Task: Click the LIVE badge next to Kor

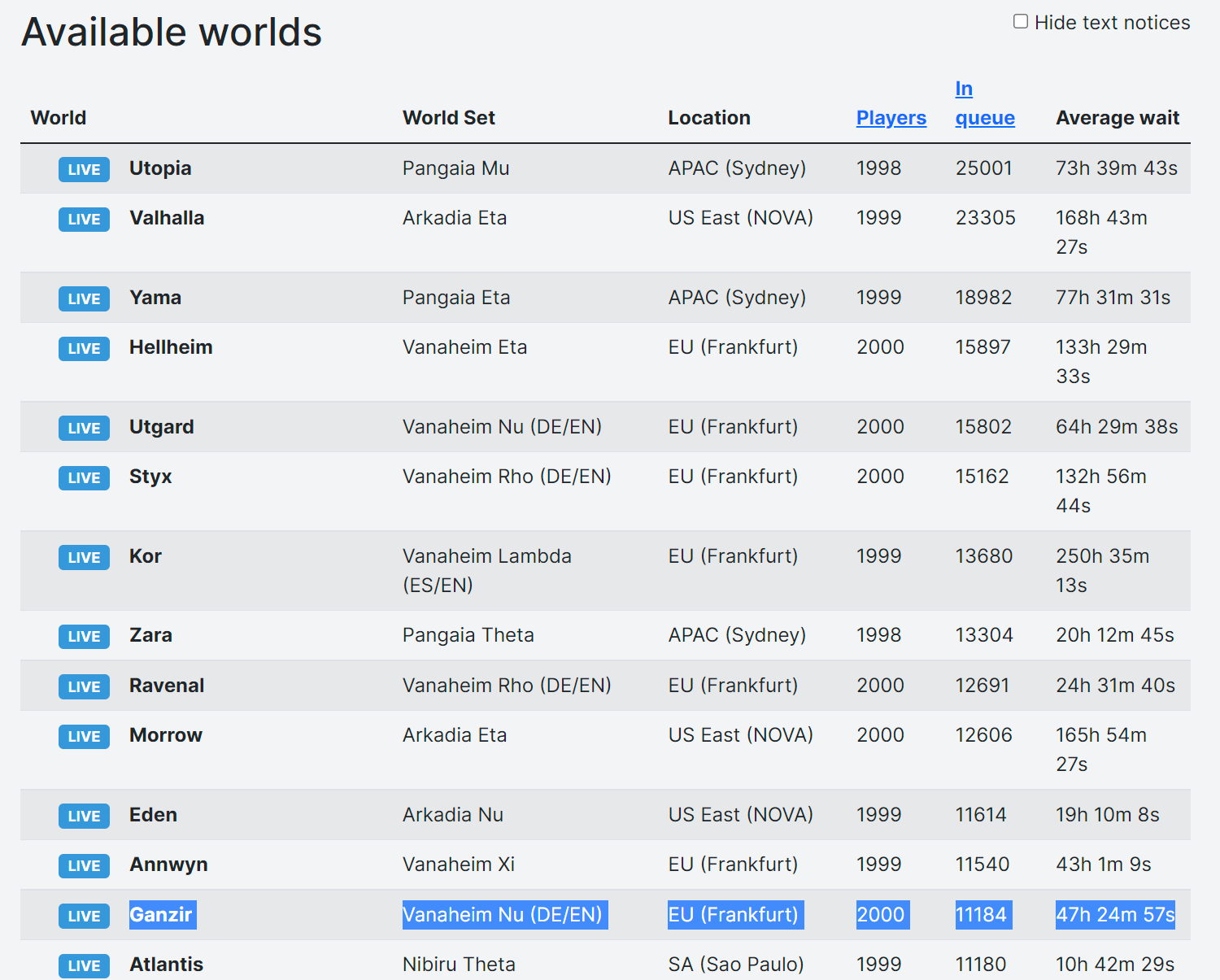Action: click(x=84, y=557)
